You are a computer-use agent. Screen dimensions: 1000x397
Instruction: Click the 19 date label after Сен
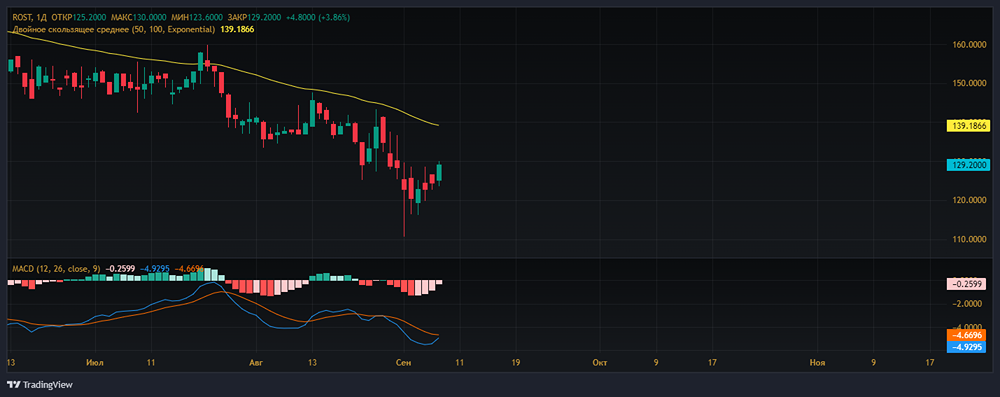pyautogui.click(x=515, y=363)
